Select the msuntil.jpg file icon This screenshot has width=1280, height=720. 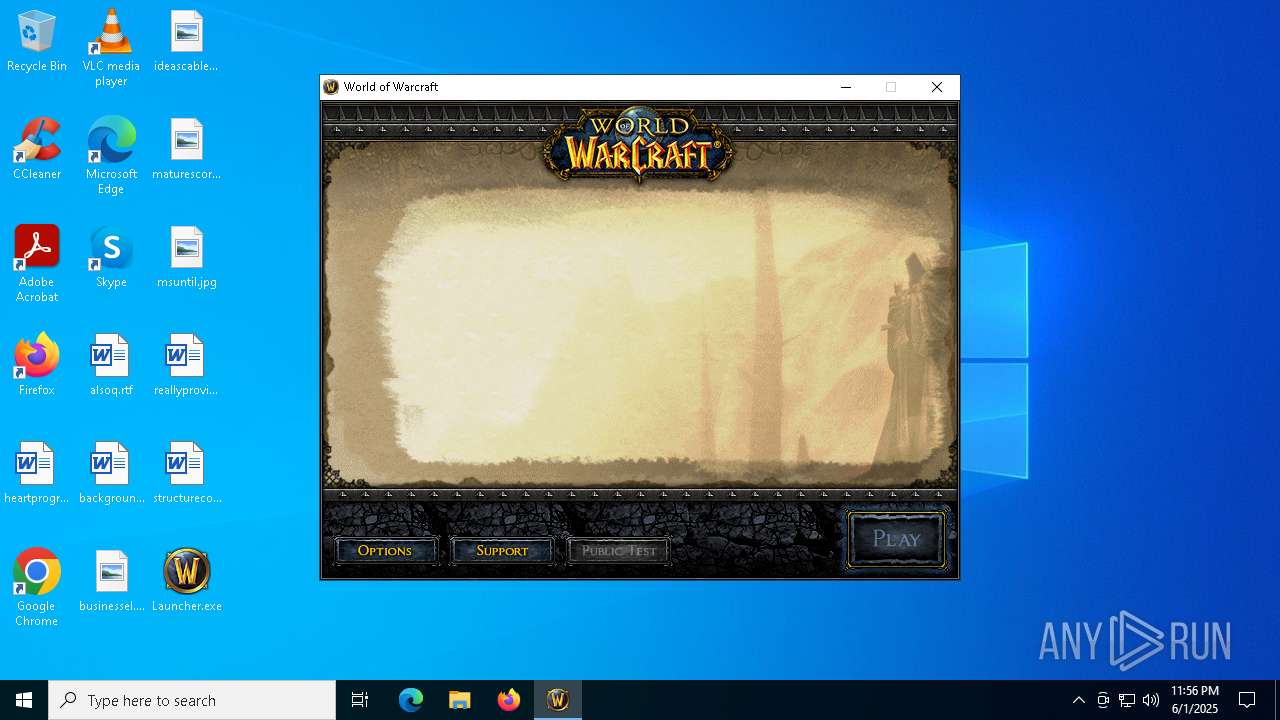186,258
